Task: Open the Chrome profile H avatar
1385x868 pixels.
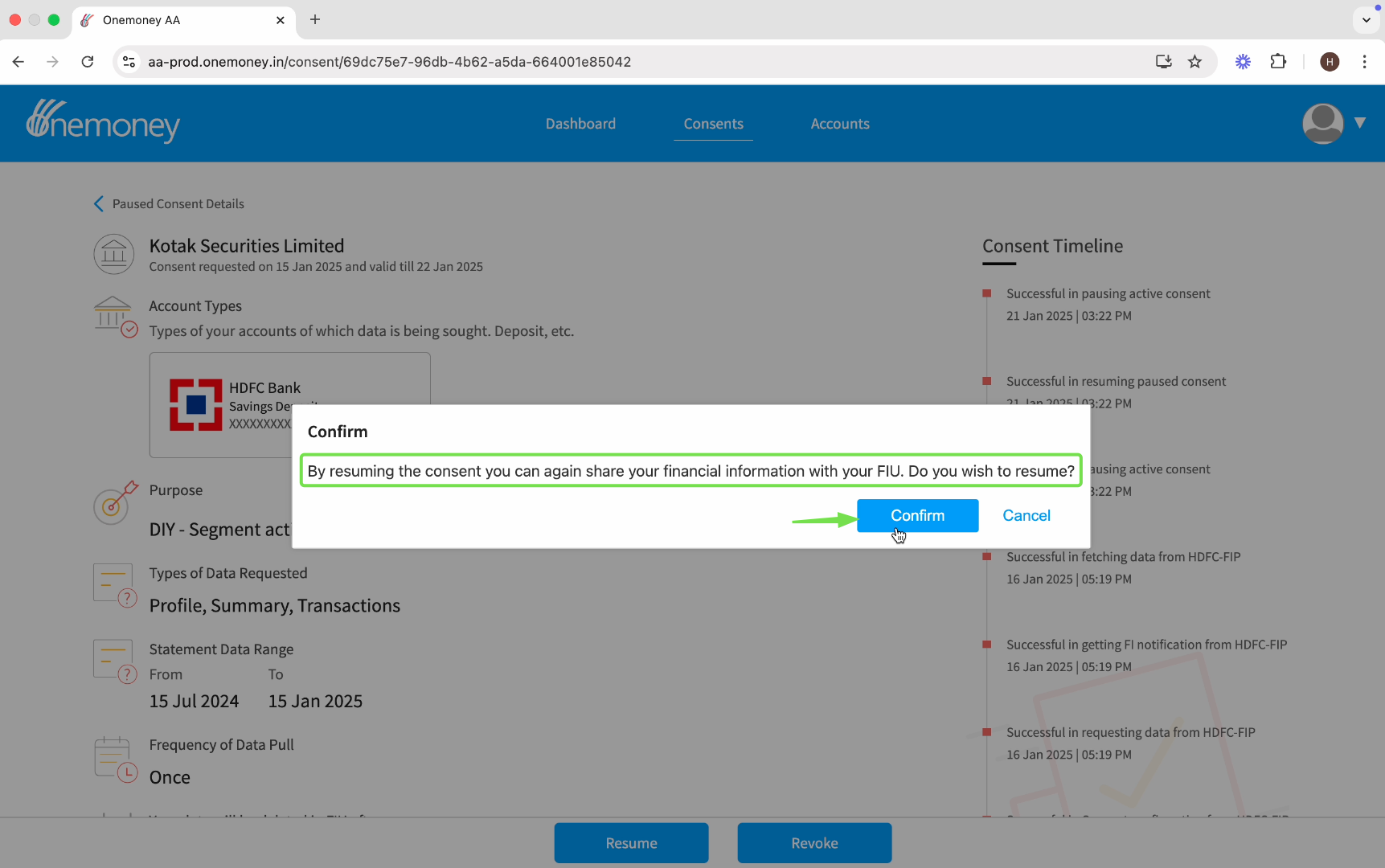Action: click(x=1330, y=62)
